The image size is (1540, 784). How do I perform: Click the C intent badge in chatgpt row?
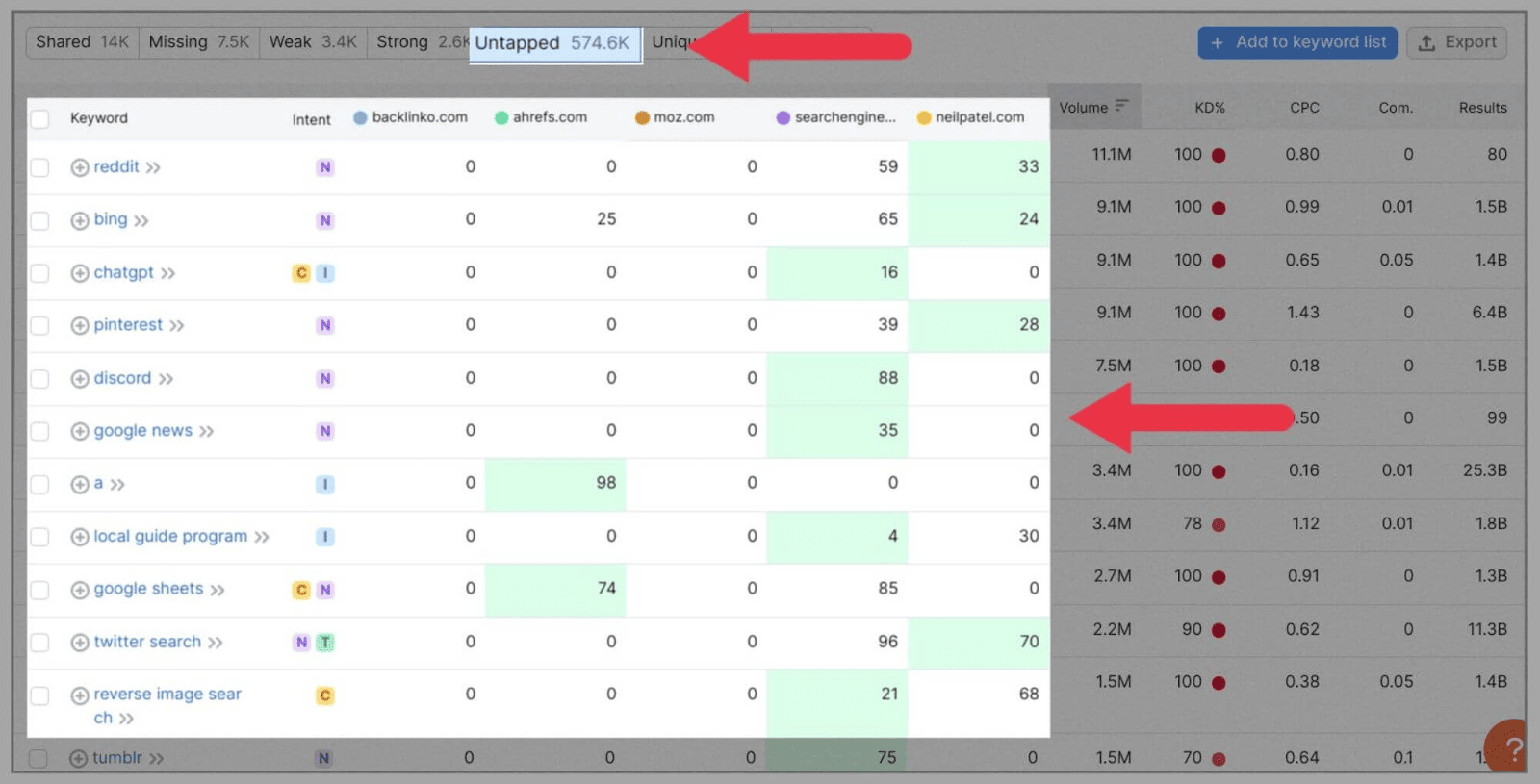coord(301,273)
